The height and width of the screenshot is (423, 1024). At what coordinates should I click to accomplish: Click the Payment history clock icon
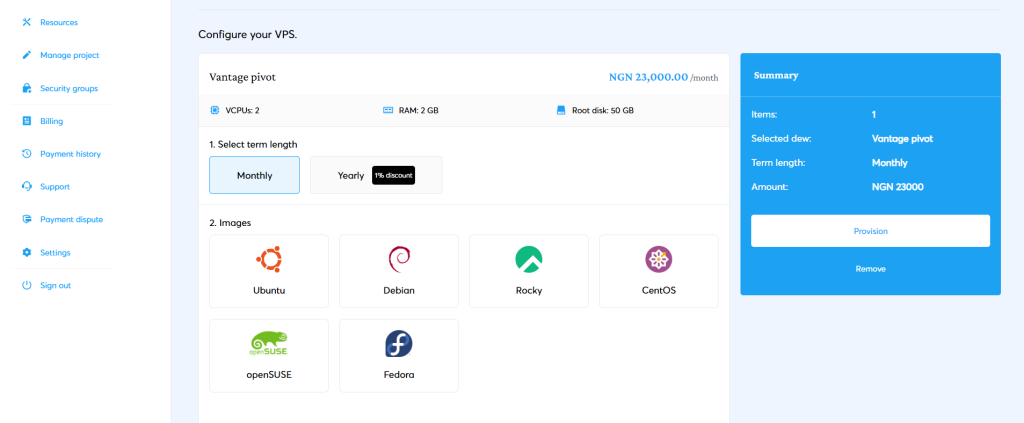(x=27, y=154)
